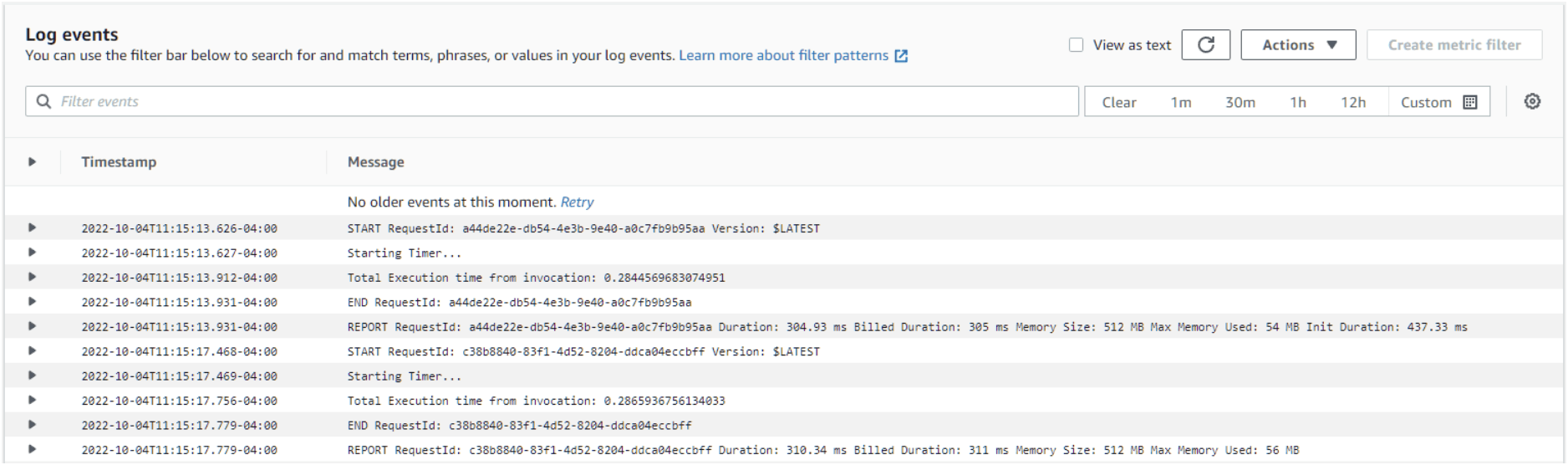Click the refresh log events icon
Image resolution: width=1568 pixels, height=470 pixels.
click(x=1205, y=45)
